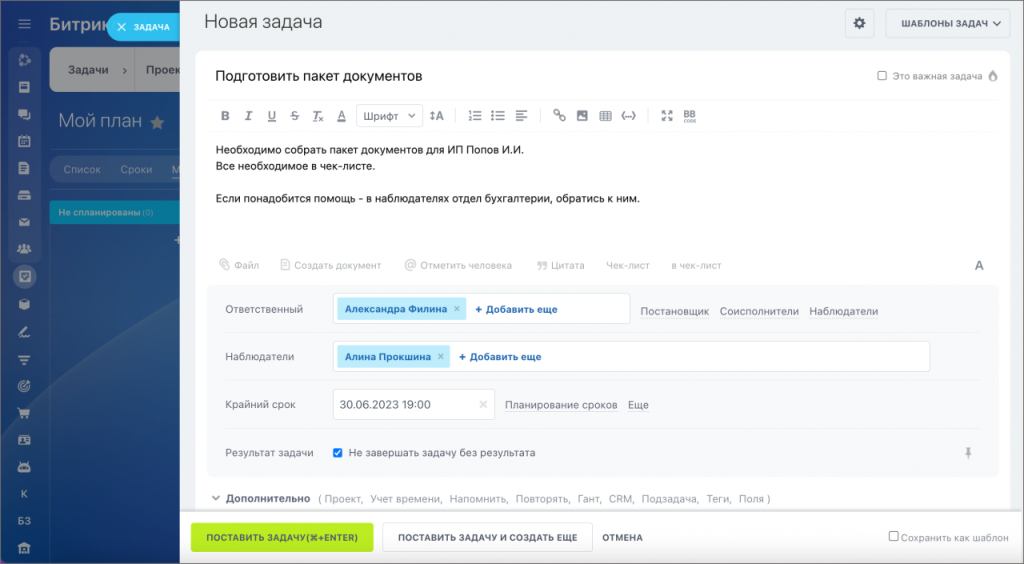Click "Отмена" to cancel the task
The height and width of the screenshot is (564, 1024).
(x=622, y=538)
